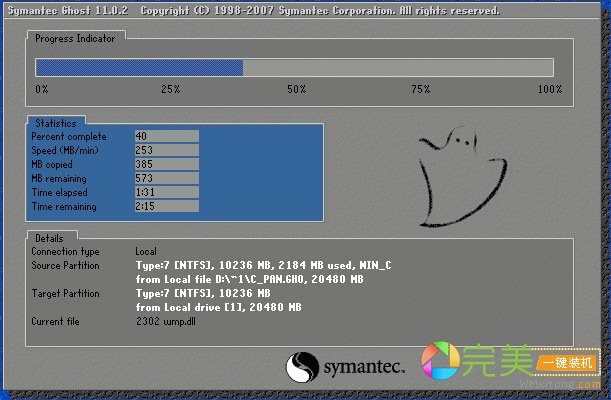Select the Time elapsed value field
The height and width of the screenshot is (400, 611).
pyautogui.click(x=166, y=192)
